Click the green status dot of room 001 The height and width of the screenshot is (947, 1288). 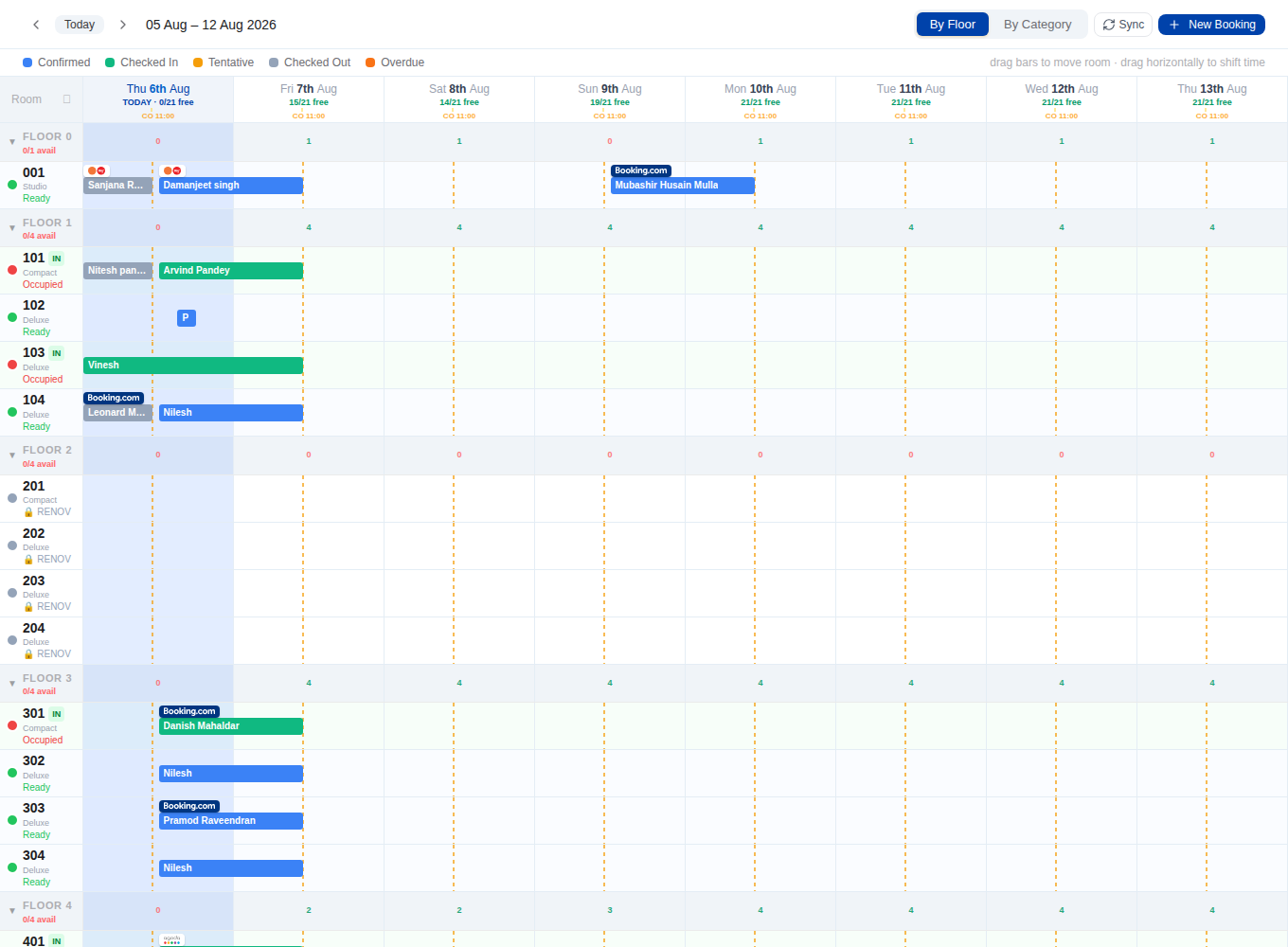[12, 185]
